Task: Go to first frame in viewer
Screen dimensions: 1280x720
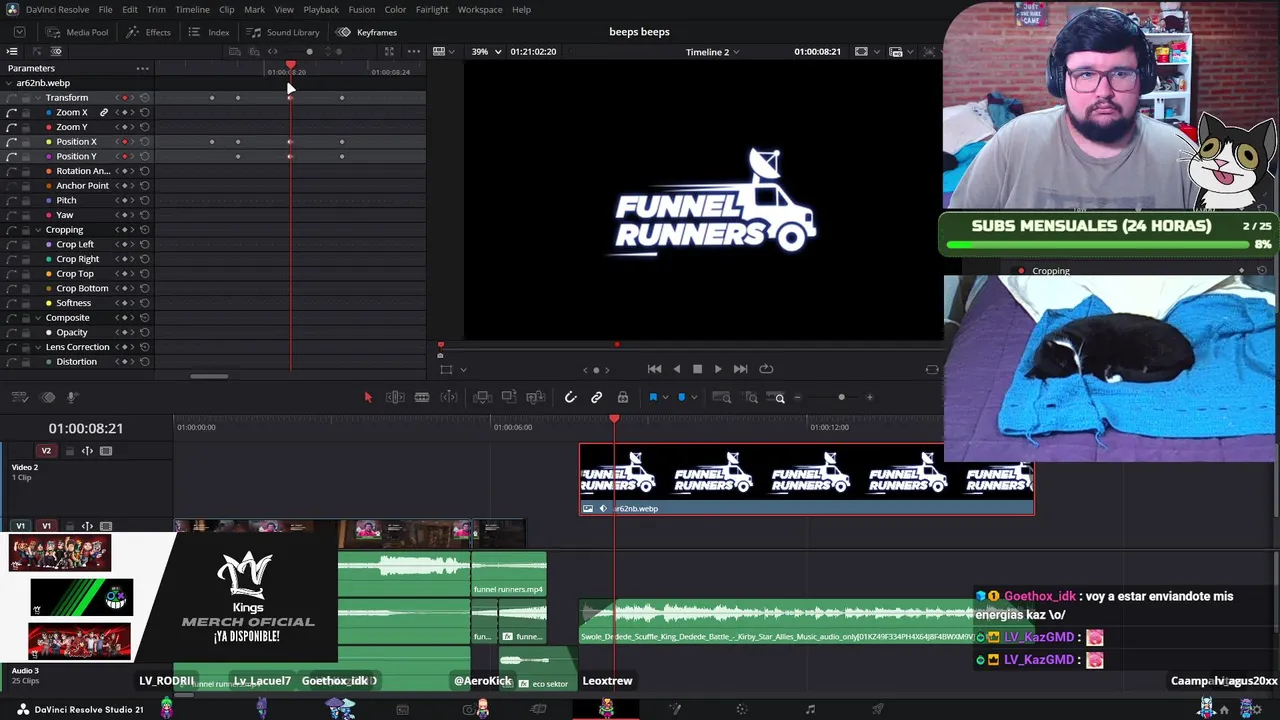Action: tap(654, 369)
